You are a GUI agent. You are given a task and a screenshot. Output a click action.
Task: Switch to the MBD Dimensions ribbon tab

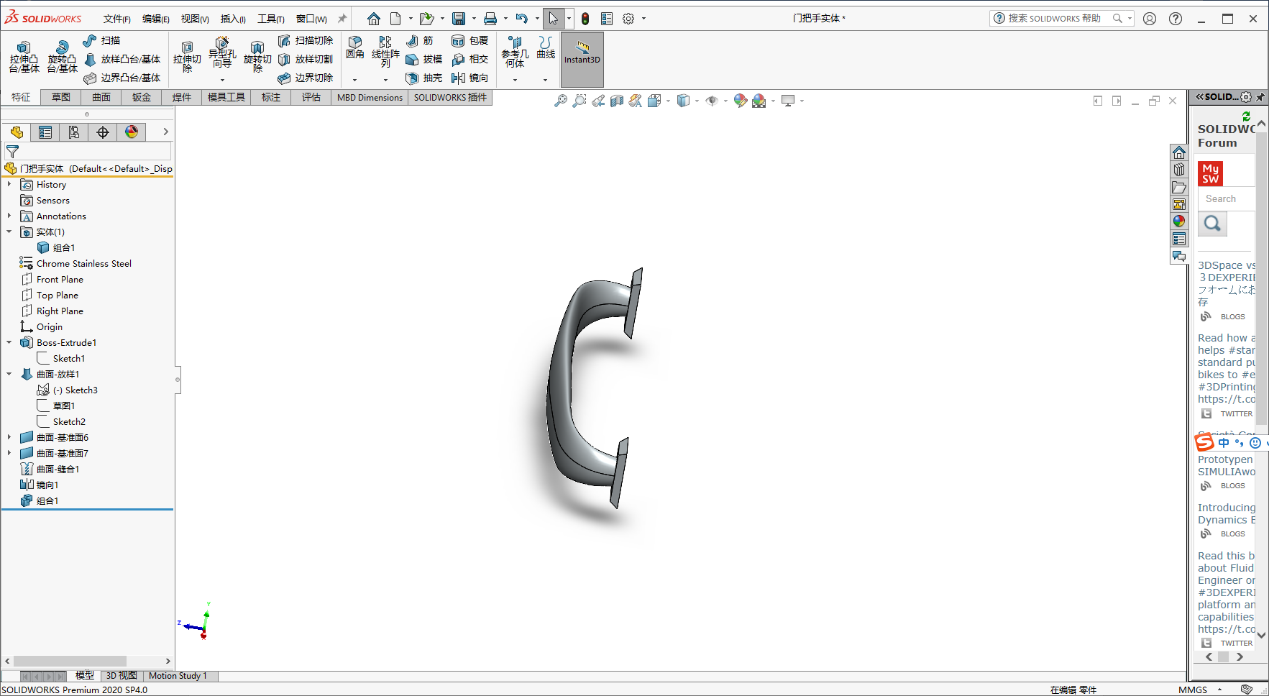pyautogui.click(x=370, y=97)
